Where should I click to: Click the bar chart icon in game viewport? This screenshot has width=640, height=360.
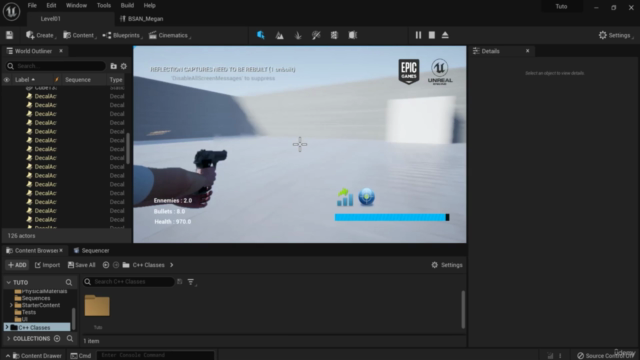[x=345, y=197]
